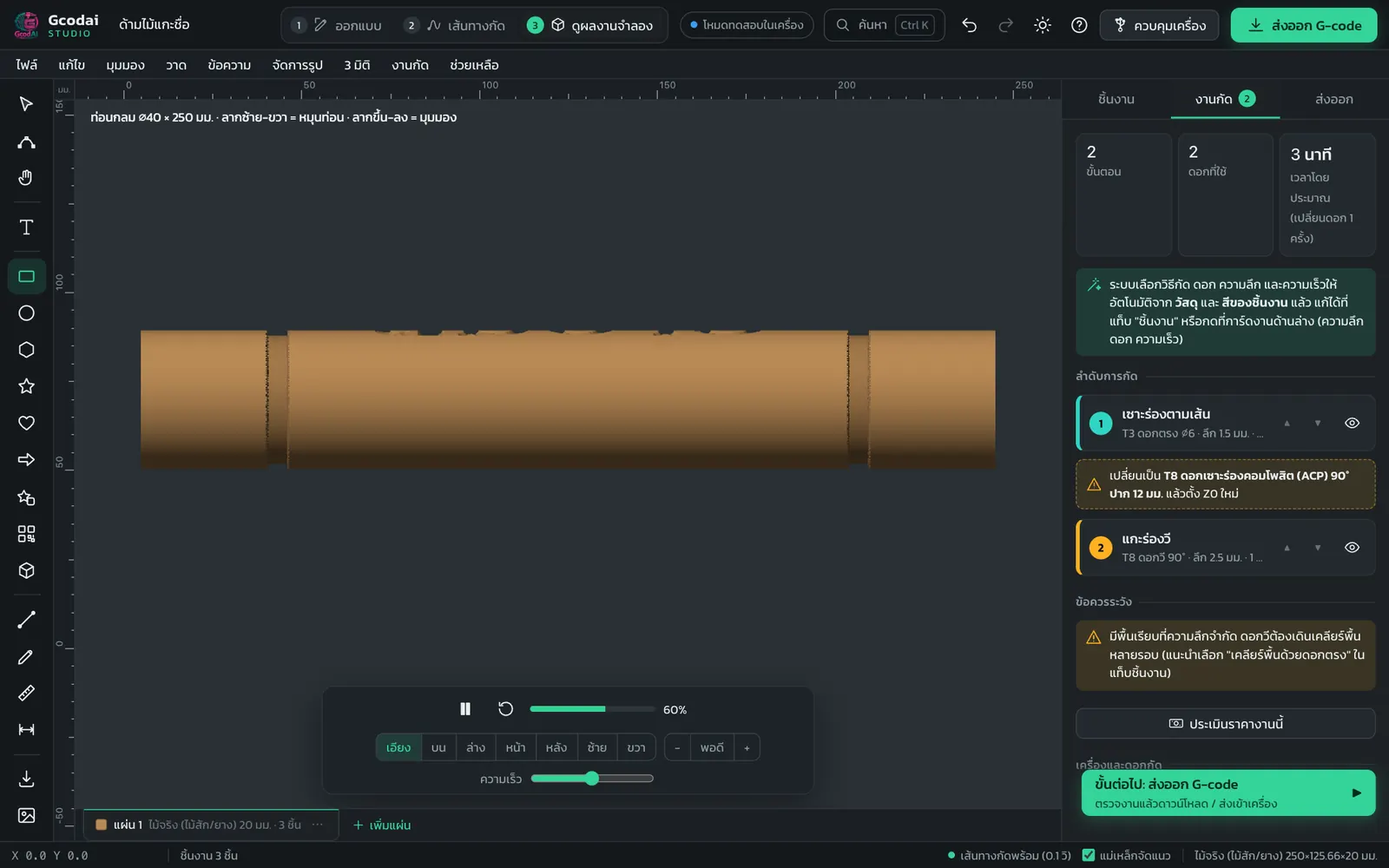The height and width of the screenshot is (868, 1389).
Task: Open the ไฟล์ menu
Action: coord(27,65)
